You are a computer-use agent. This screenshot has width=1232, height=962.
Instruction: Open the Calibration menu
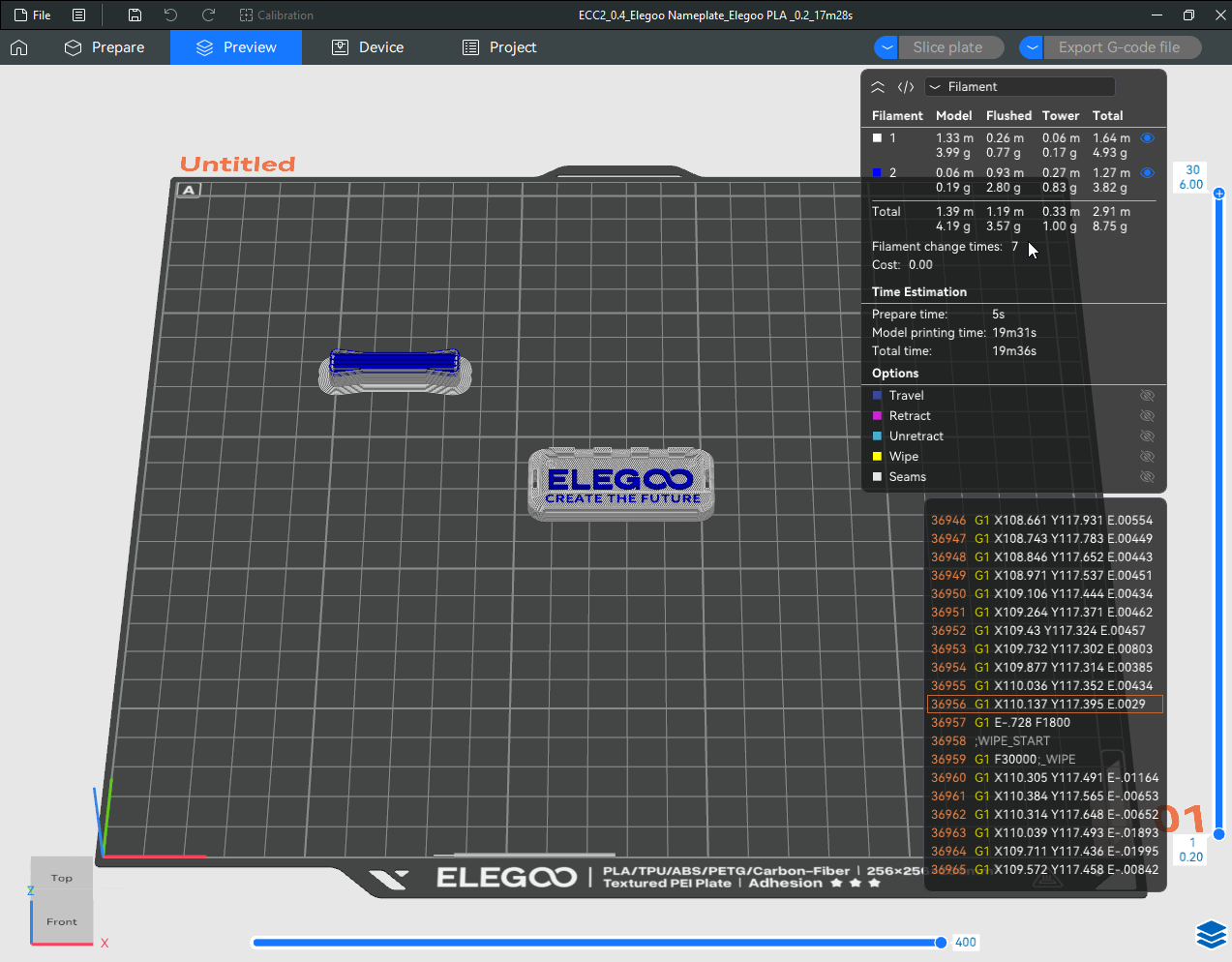click(x=277, y=15)
